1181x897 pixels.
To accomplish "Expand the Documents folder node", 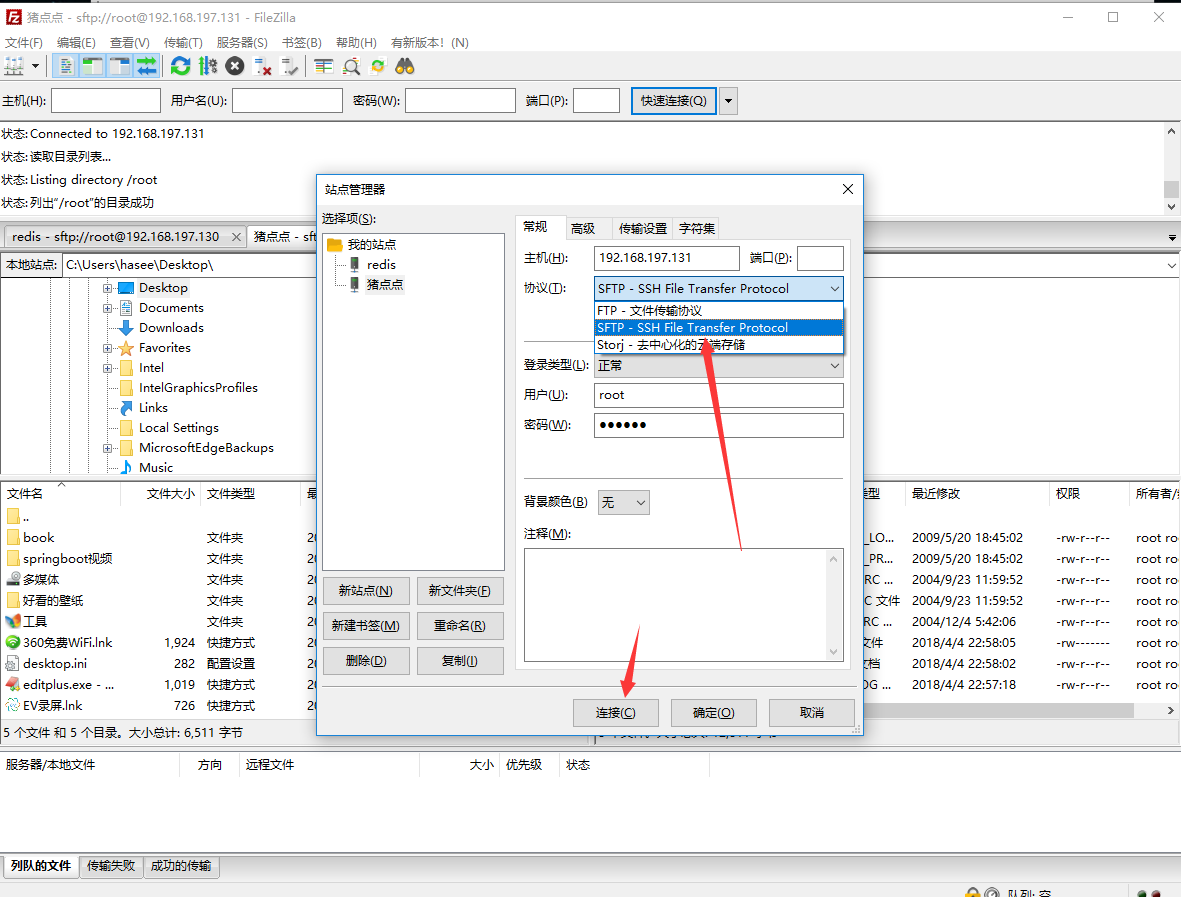I will tap(107, 308).
